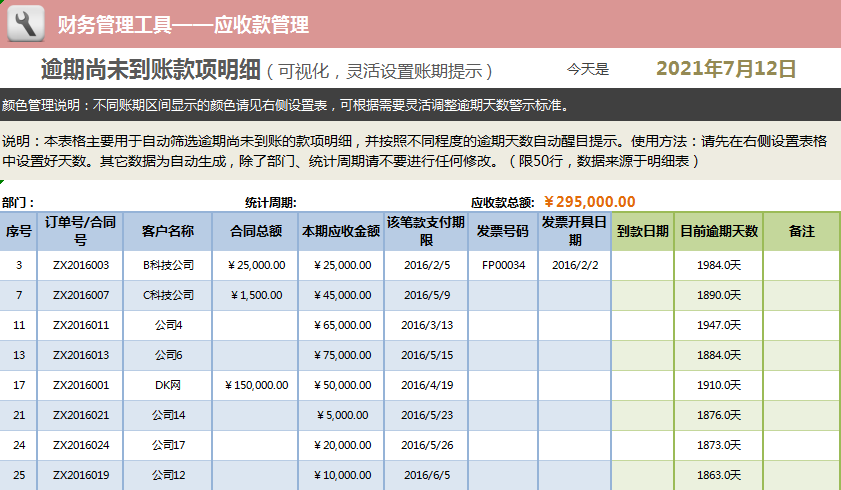Click the 该笔款支付期限 column header
Image resolution: width=841 pixels, height=490 pixels.
click(x=426, y=231)
